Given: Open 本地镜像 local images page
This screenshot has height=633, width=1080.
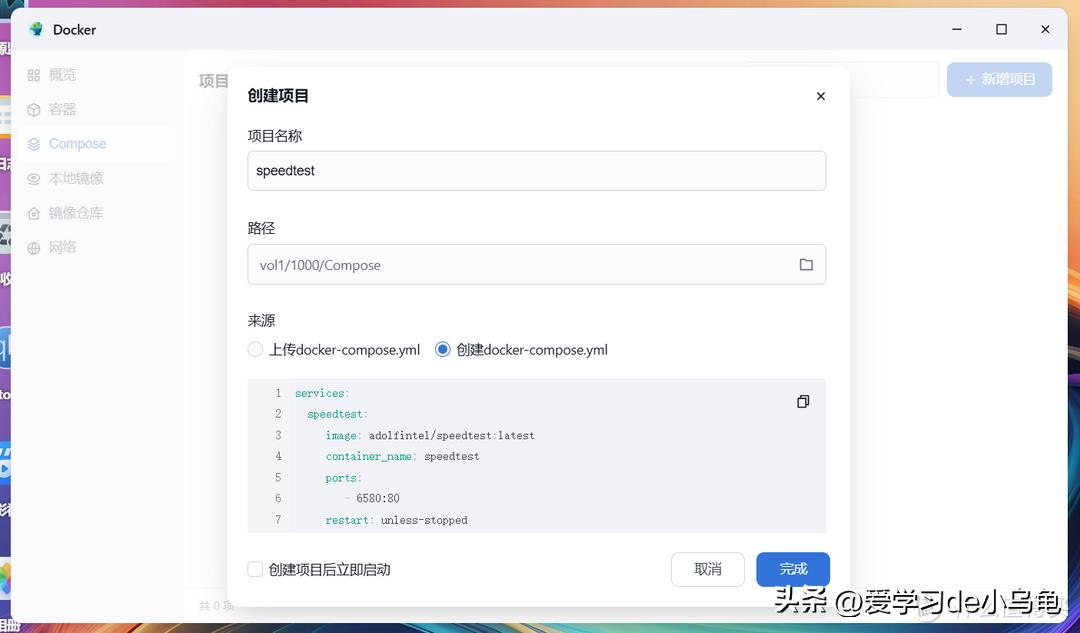Looking at the screenshot, I should click(76, 178).
